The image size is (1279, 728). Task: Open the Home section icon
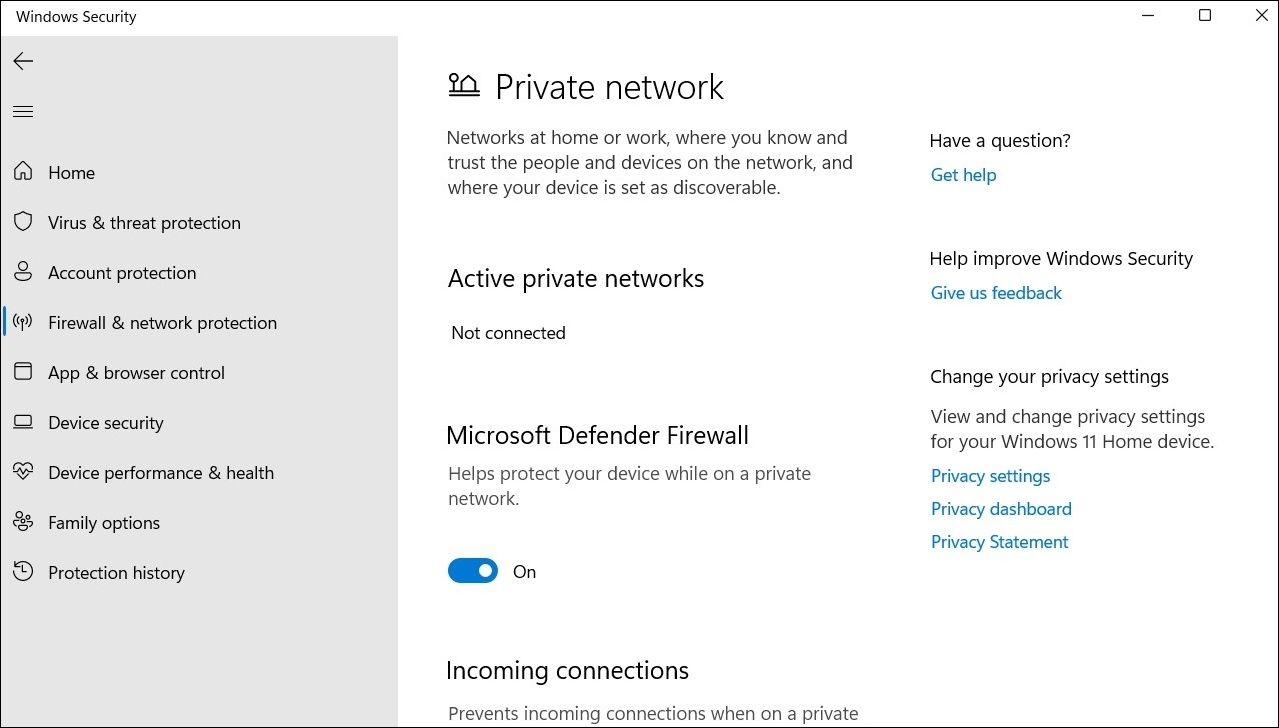pyautogui.click(x=23, y=171)
